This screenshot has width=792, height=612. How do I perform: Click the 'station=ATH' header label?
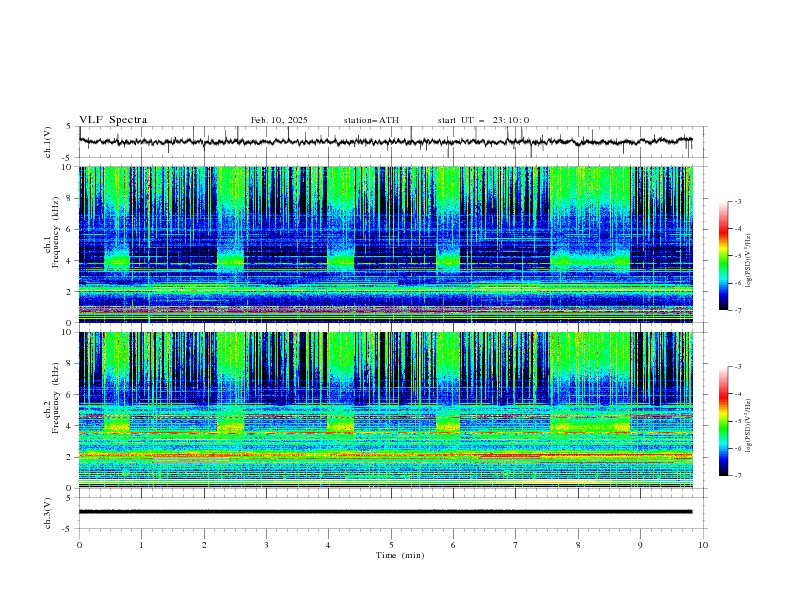coord(371,120)
